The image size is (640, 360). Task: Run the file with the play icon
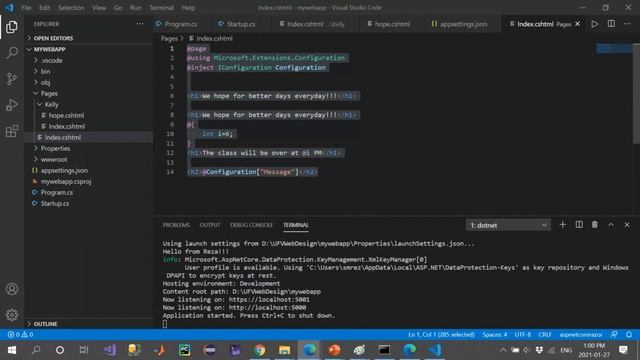point(595,24)
